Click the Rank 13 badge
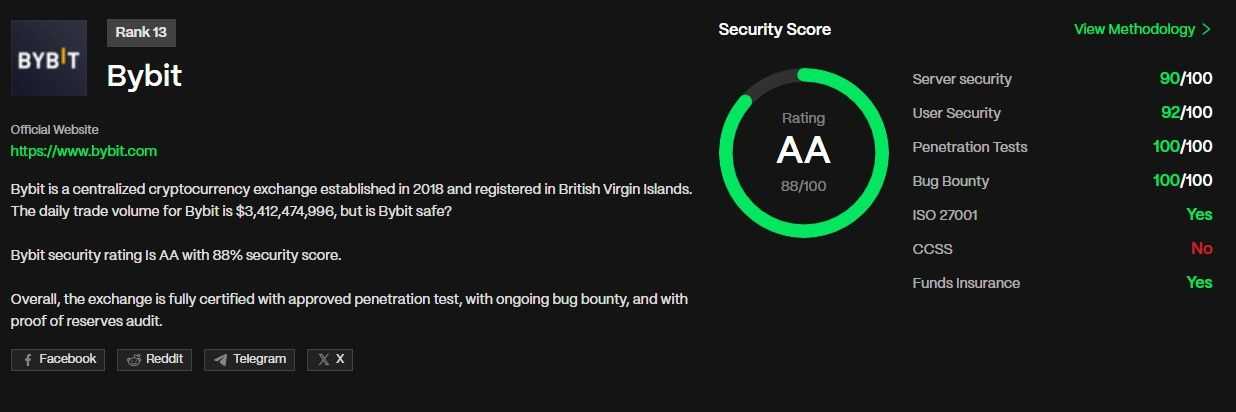The height and width of the screenshot is (412, 1236). 141,33
